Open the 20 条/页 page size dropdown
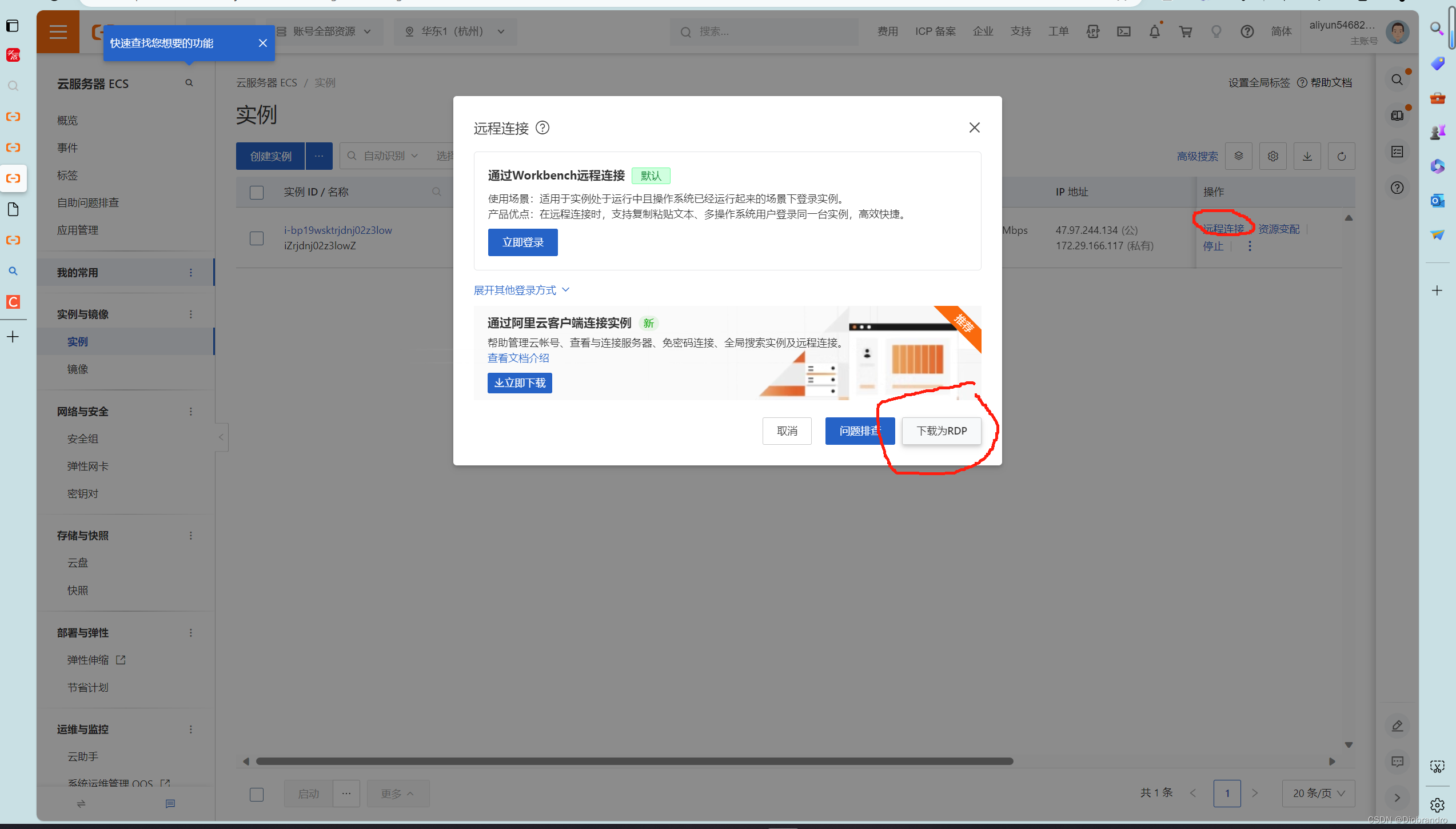 pyautogui.click(x=1318, y=793)
